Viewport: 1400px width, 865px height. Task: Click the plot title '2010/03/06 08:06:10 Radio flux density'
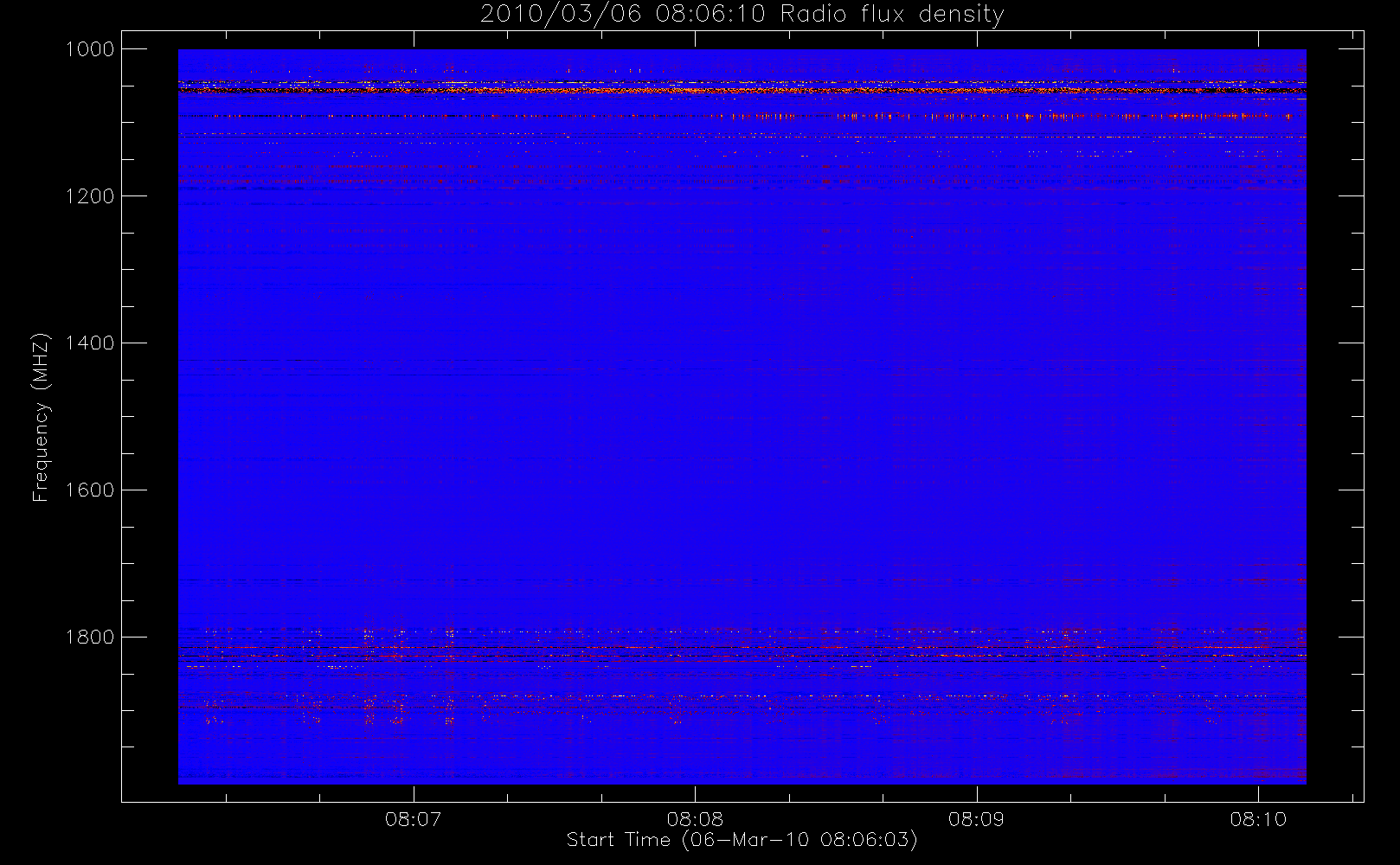click(742, 15)
